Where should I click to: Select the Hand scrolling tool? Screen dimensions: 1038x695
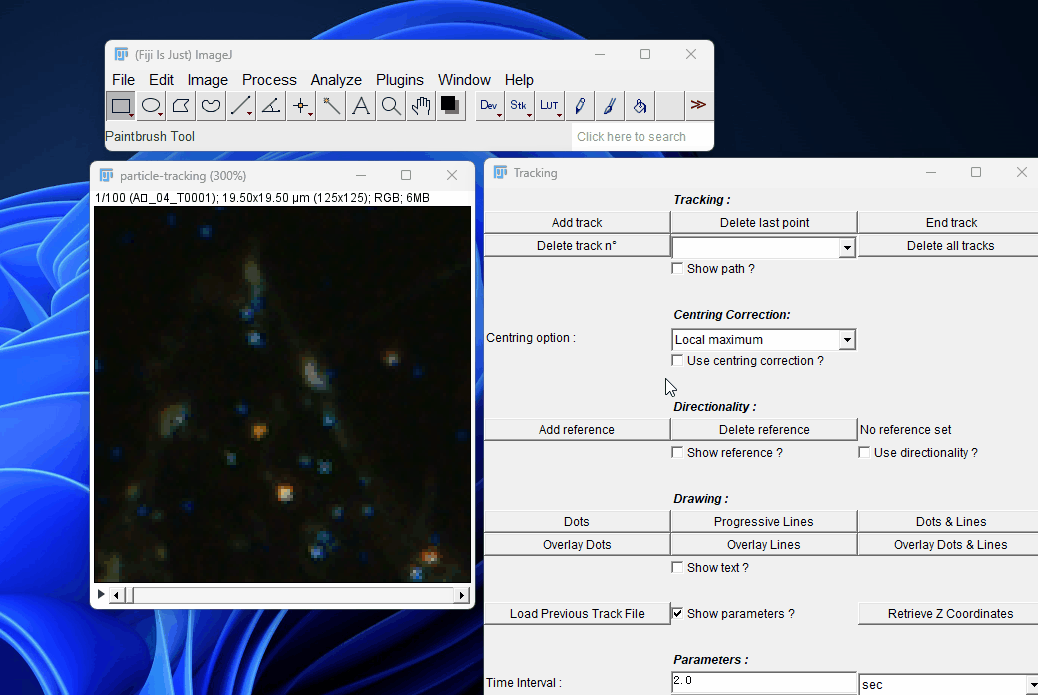420,106
